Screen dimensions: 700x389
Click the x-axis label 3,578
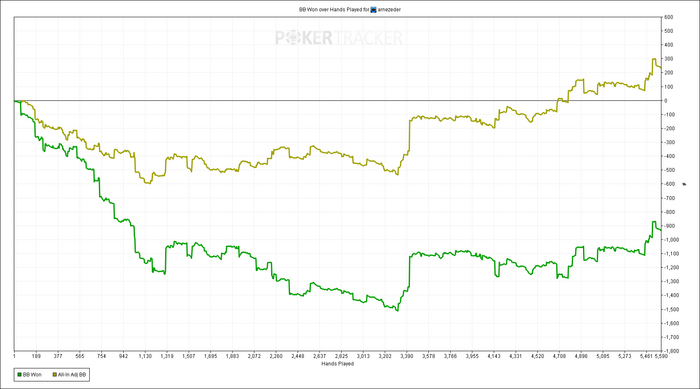[x=429, y=356]
